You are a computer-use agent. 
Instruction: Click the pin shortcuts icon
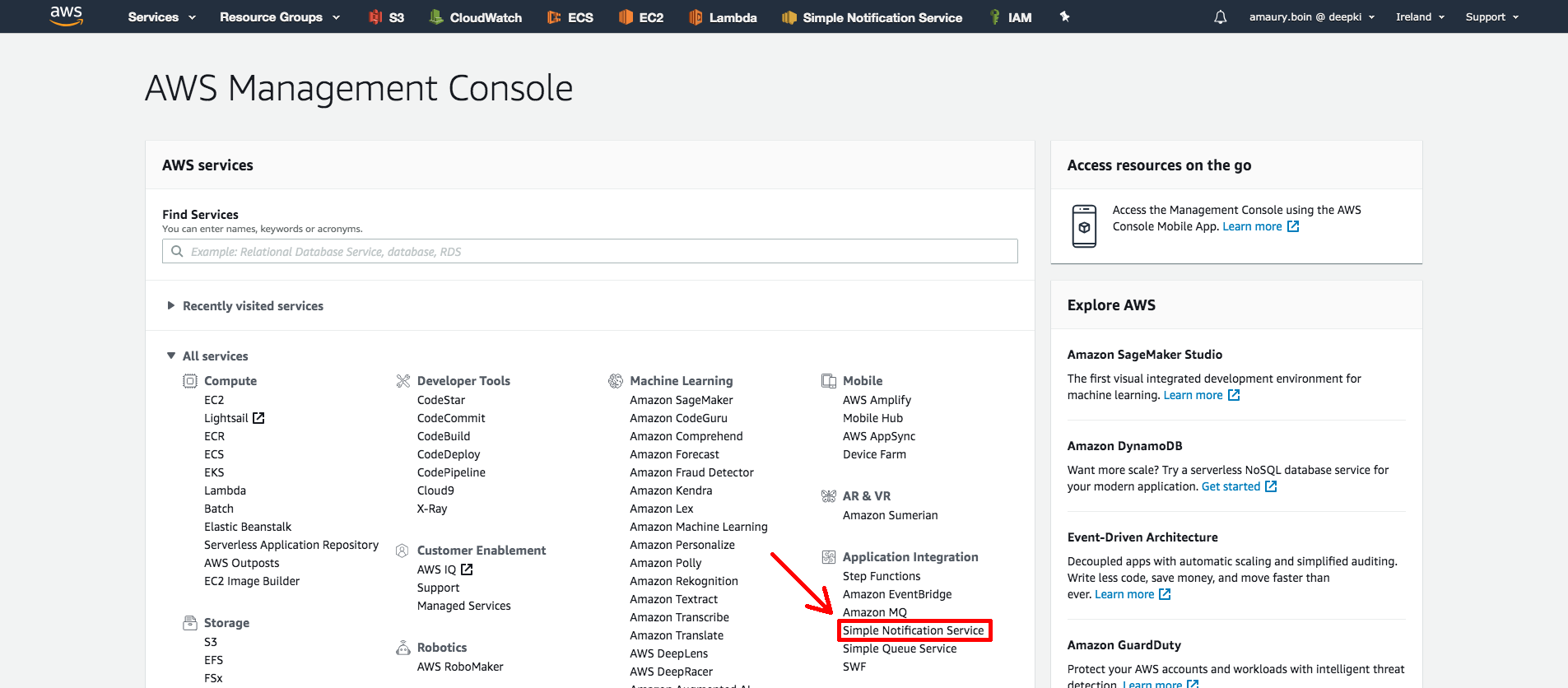point(1064,16)
